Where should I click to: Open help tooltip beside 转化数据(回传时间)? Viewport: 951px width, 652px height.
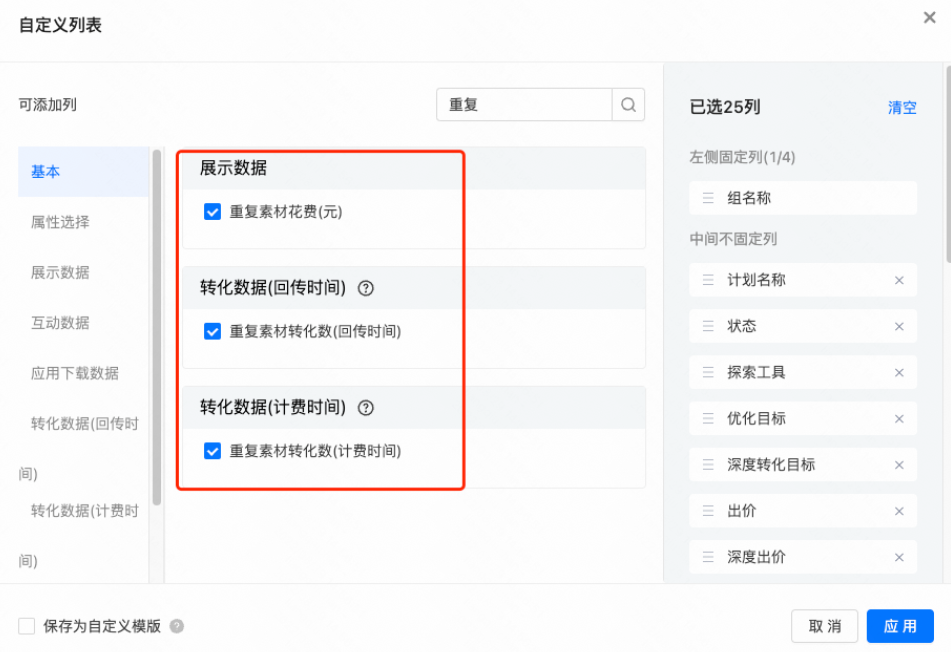[366, 289]
